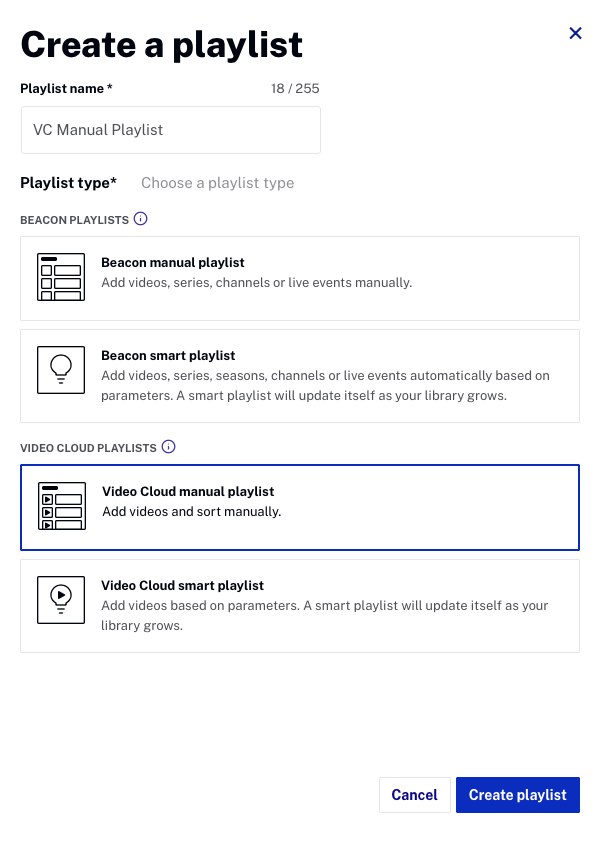Focus the Playlist name input field
The width and height of the screenshot is (600, 842).
click(x=171, y=130)
